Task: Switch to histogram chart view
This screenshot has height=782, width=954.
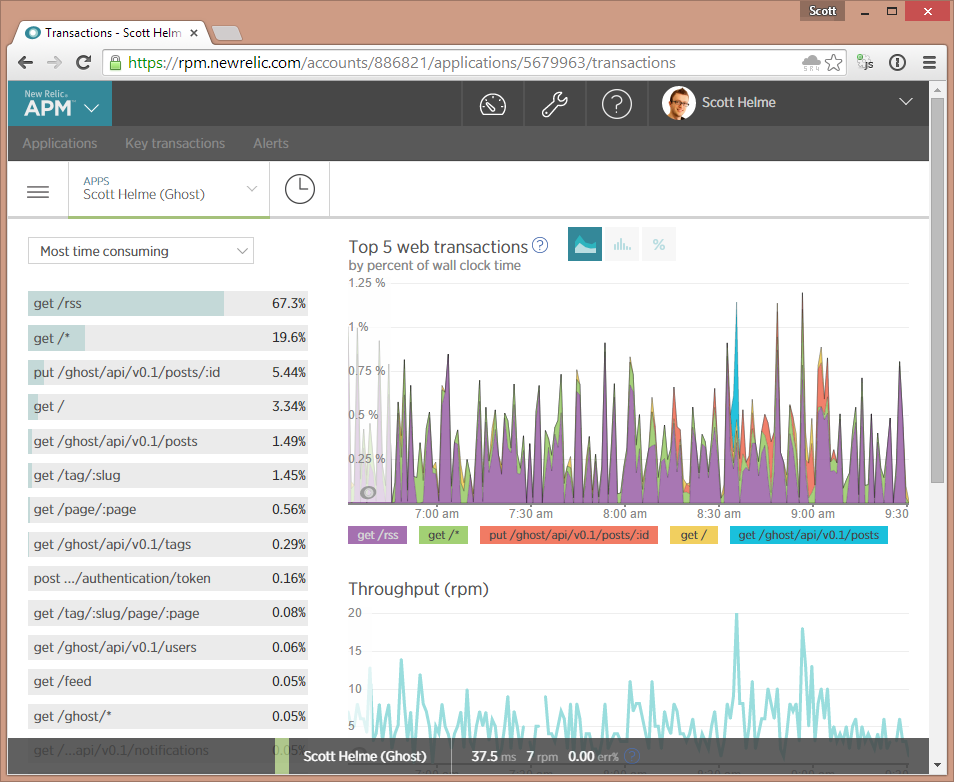Action: coord(622,244)
